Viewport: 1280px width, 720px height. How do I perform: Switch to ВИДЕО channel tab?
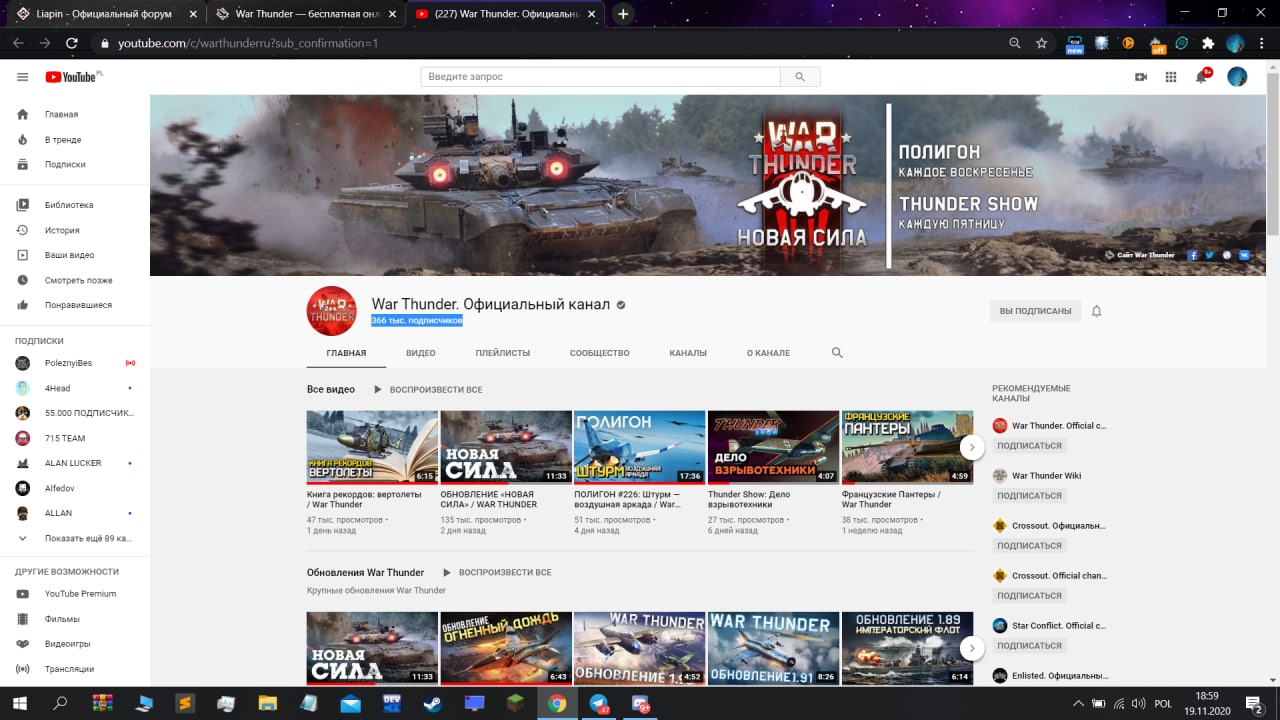pos(421,353)
